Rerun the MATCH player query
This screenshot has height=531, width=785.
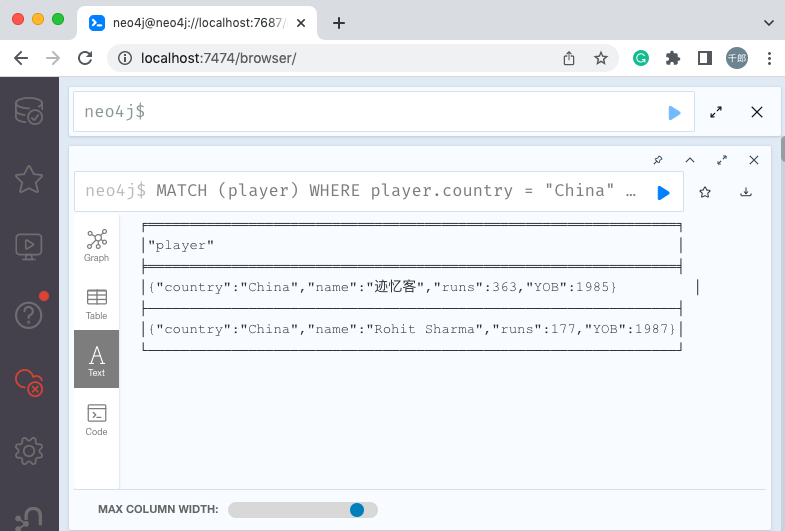[x=663, y=193]
